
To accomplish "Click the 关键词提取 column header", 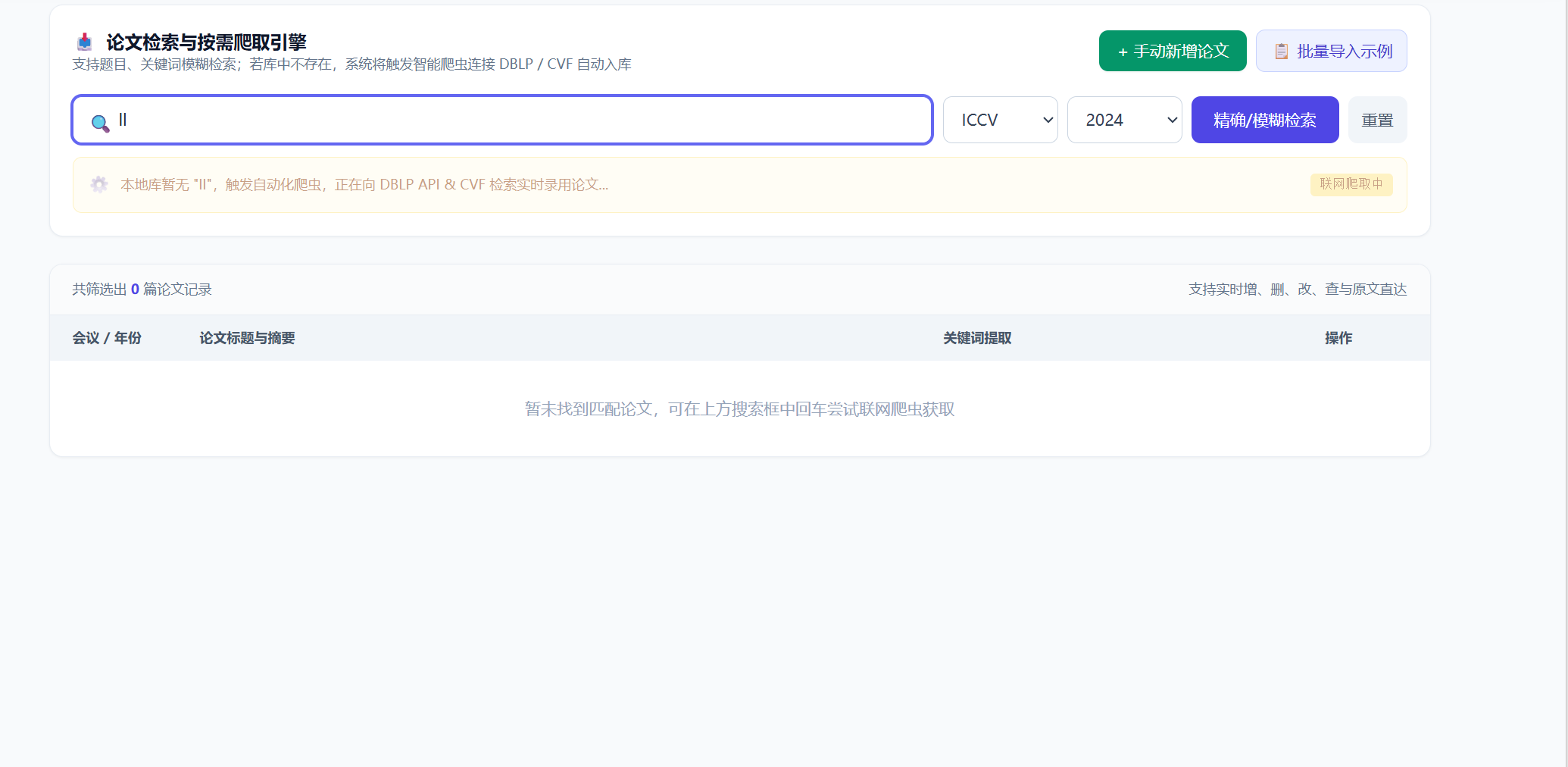I will (977, 338).
